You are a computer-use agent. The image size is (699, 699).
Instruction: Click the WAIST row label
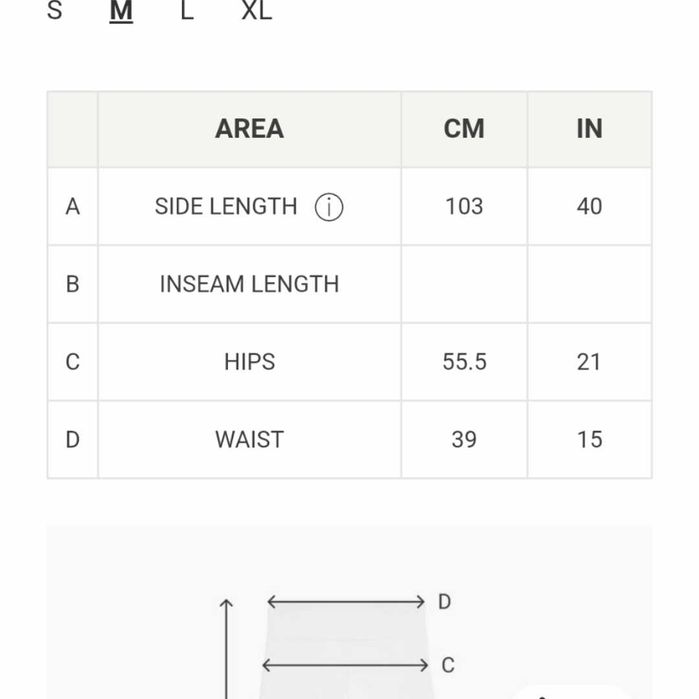(x=249, y=440)
